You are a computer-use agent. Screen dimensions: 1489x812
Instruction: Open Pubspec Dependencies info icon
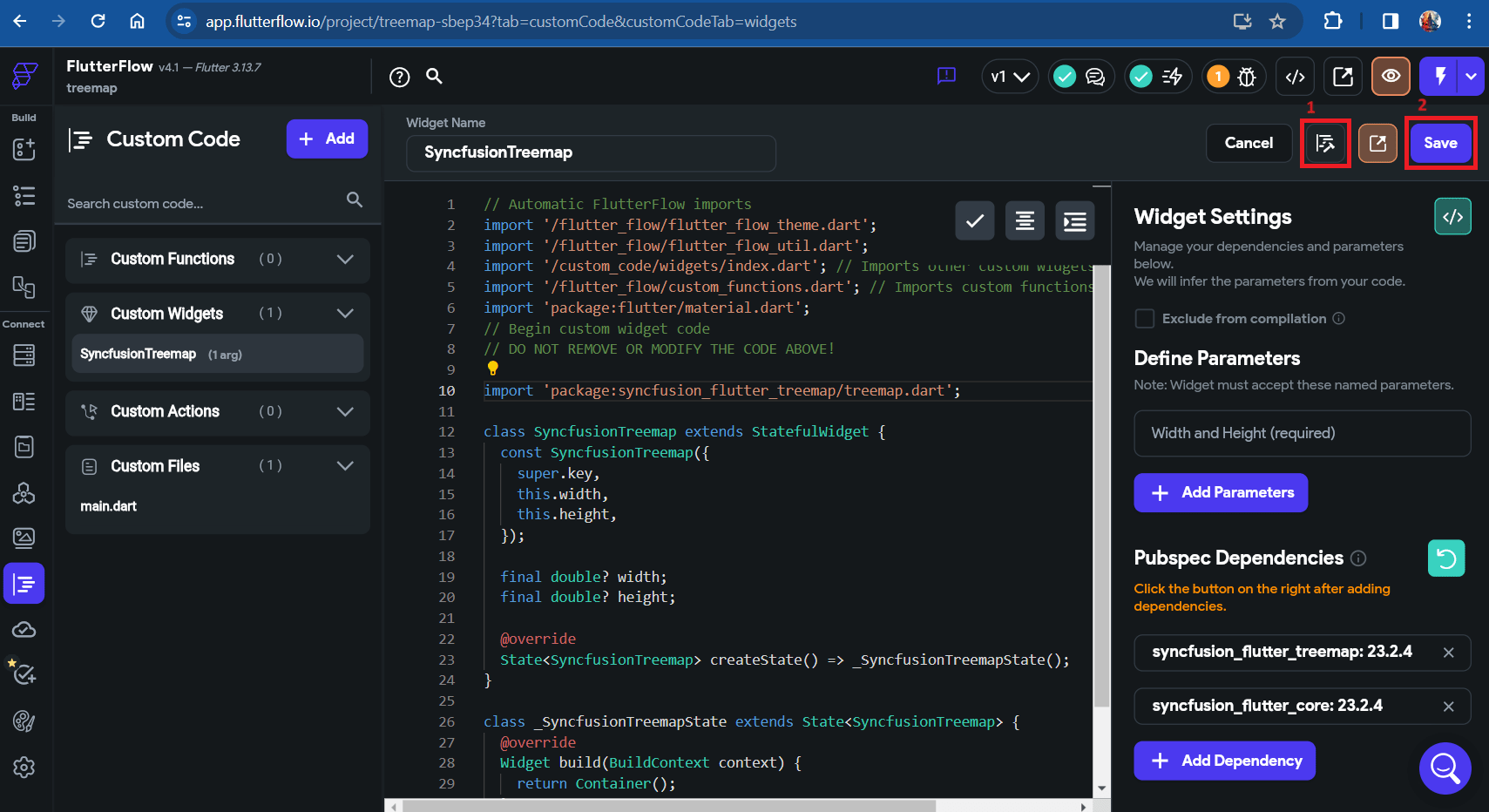tap(1358, 558)
